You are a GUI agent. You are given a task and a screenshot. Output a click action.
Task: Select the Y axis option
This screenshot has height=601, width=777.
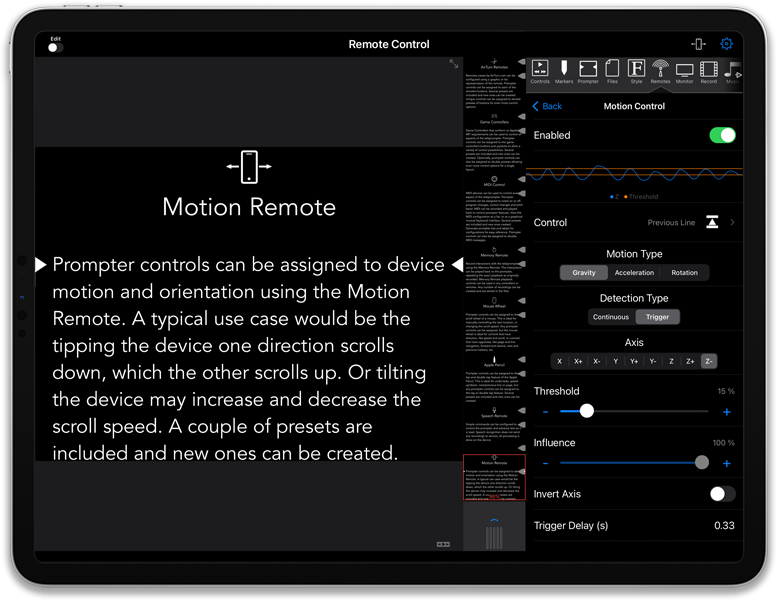click(615, 361)
